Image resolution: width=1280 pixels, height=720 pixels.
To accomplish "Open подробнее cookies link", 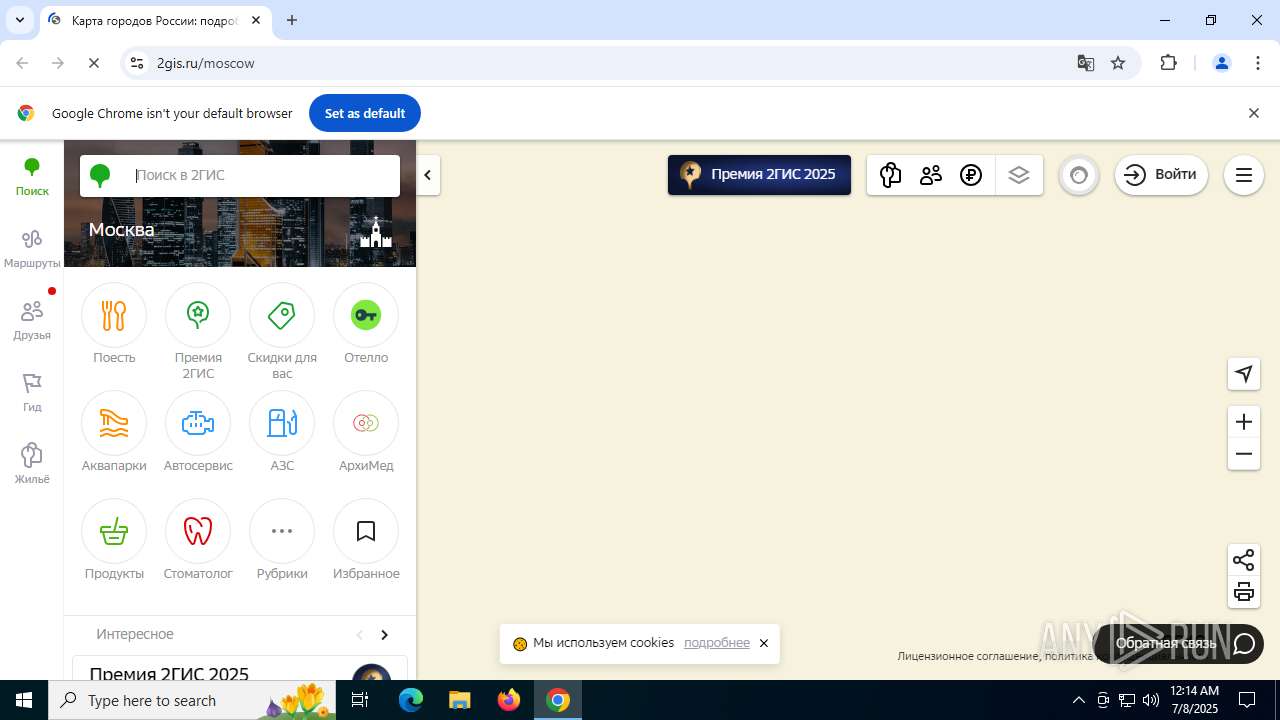I will pos(716,643).
